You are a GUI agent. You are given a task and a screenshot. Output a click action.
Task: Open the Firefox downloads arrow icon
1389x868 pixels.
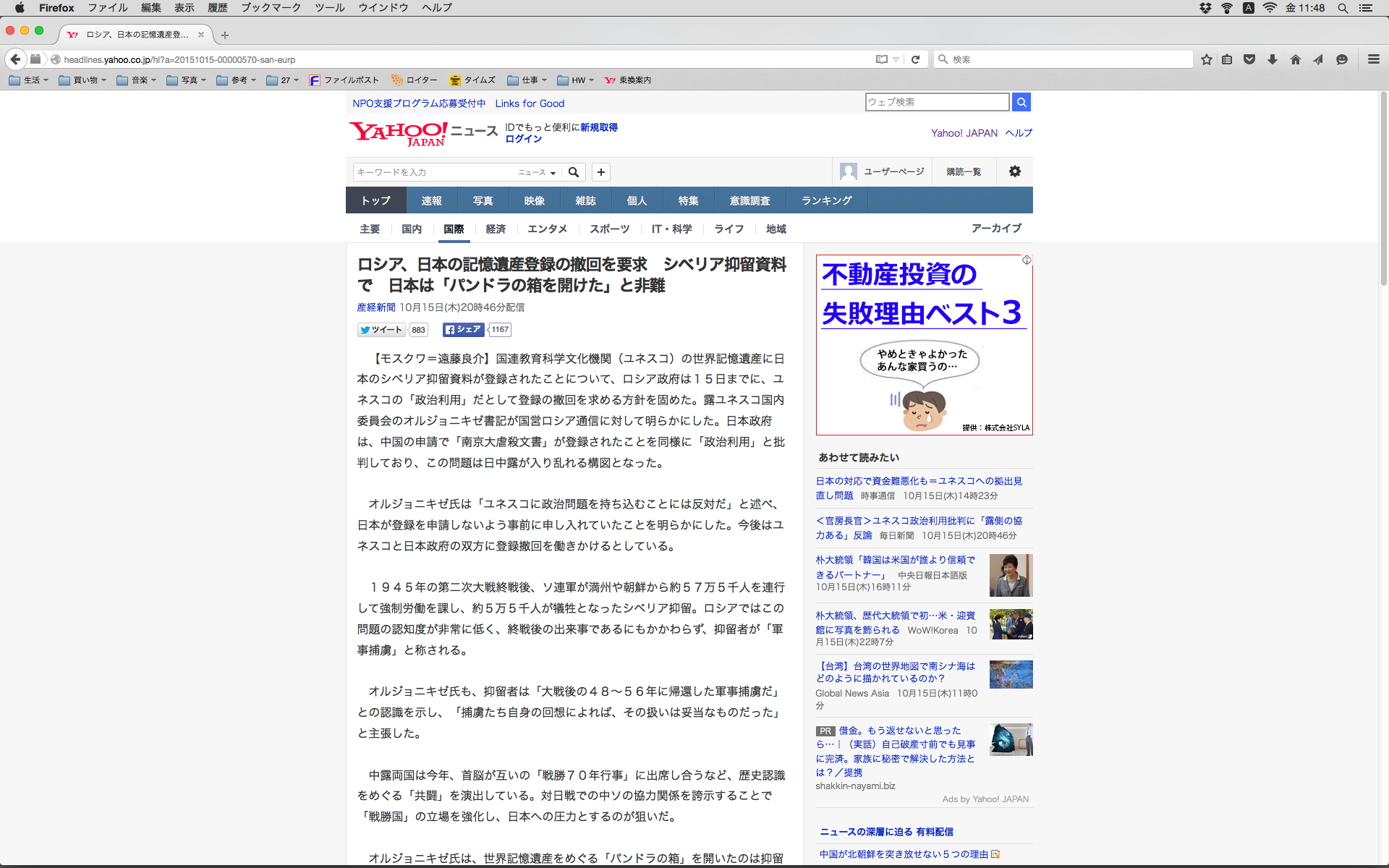1272,59
